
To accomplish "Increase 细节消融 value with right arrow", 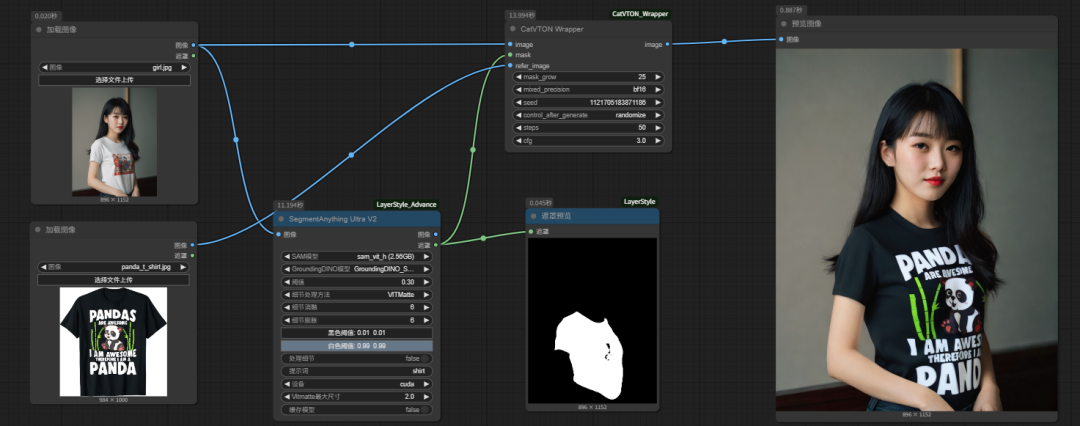I will pos(427,307).
